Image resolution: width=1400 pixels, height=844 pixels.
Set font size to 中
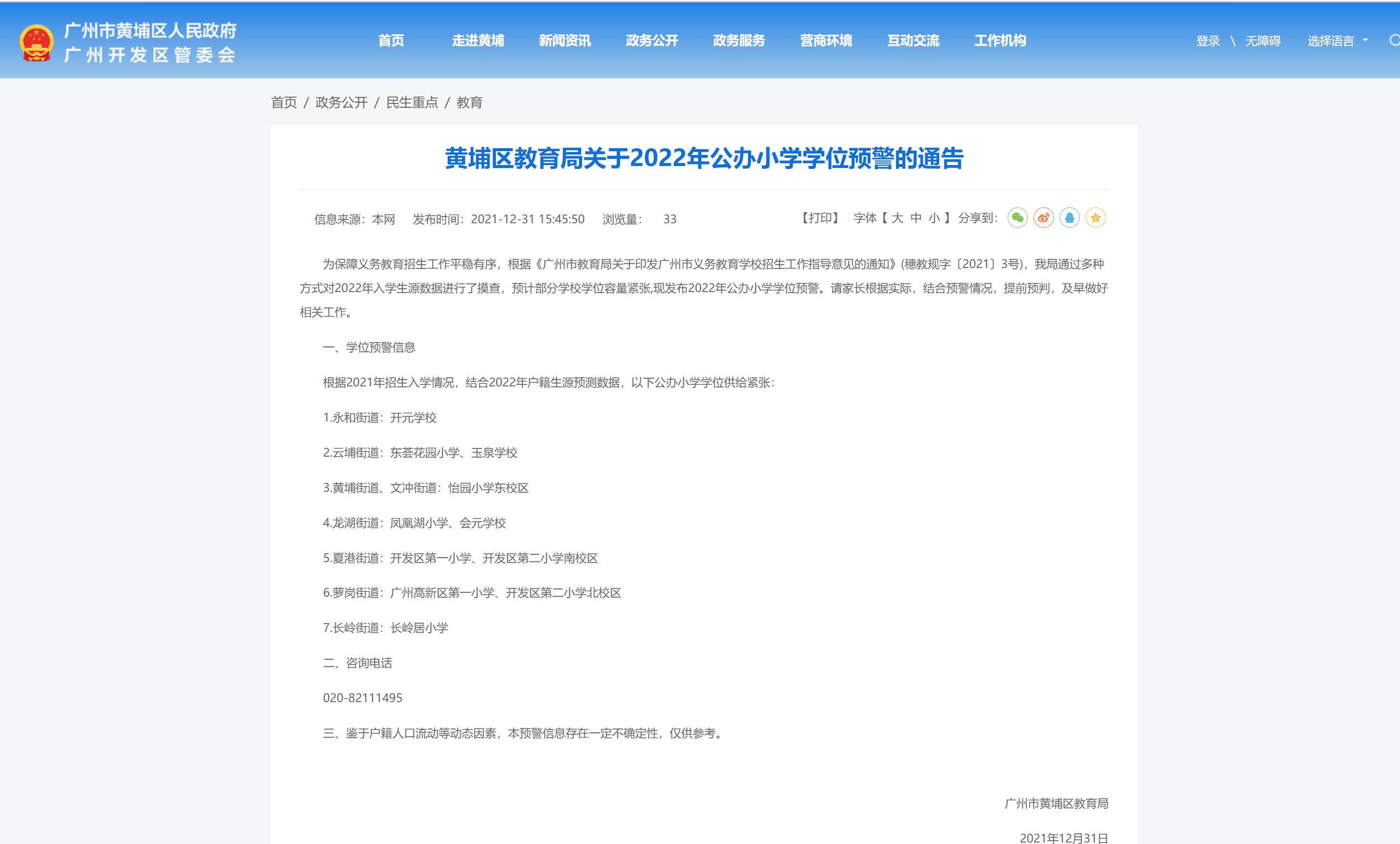916,218
